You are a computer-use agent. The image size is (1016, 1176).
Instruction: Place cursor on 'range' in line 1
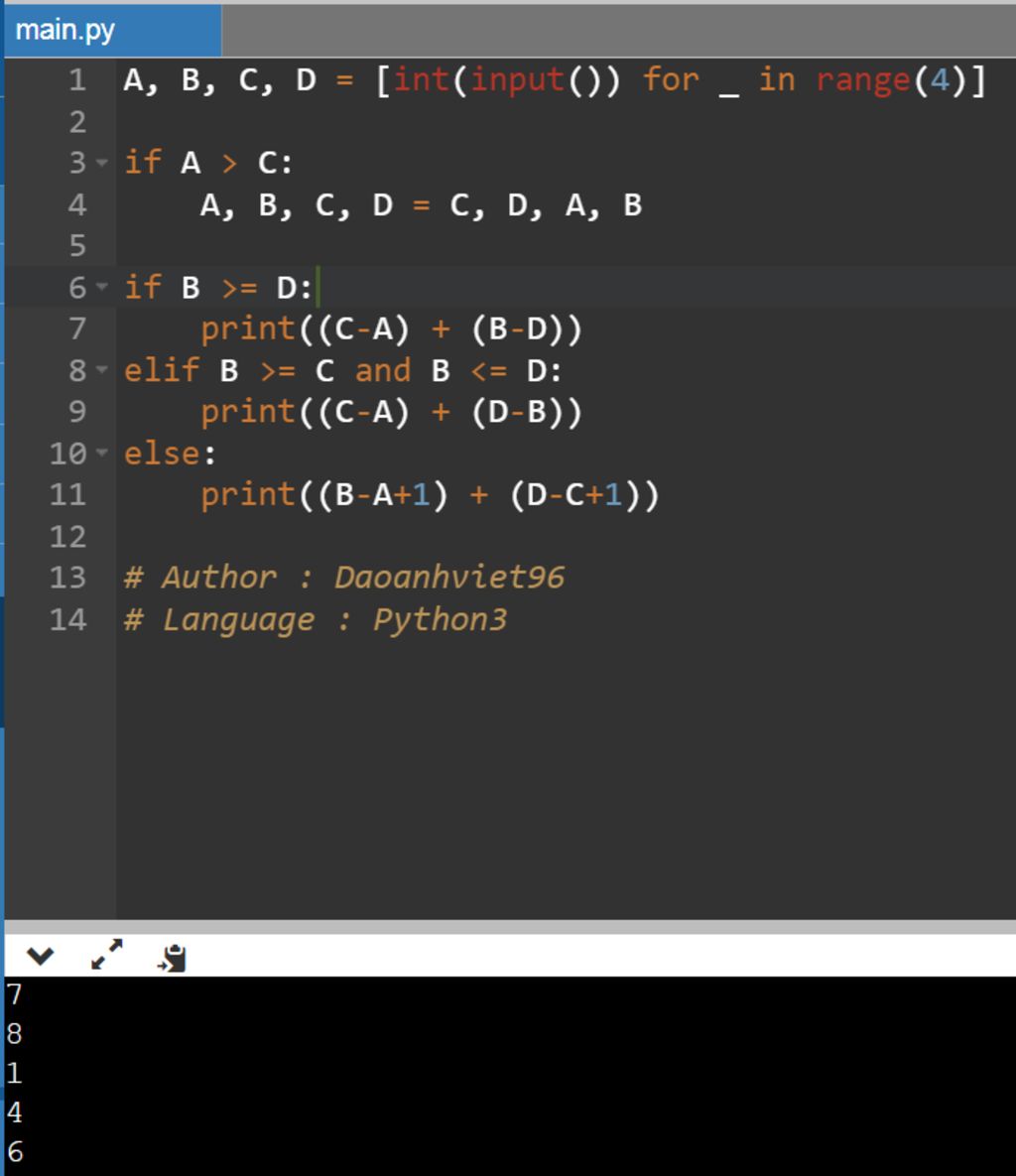[x=863, y=79]
